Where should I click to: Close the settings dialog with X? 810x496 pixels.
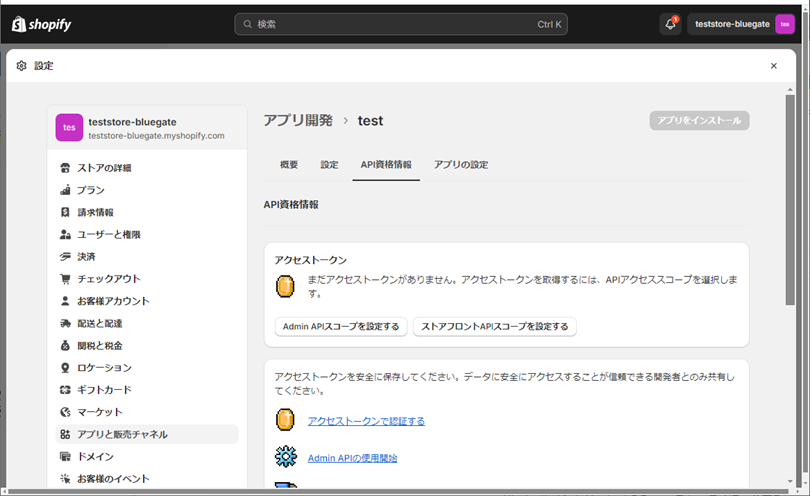[x=773, y=66]
